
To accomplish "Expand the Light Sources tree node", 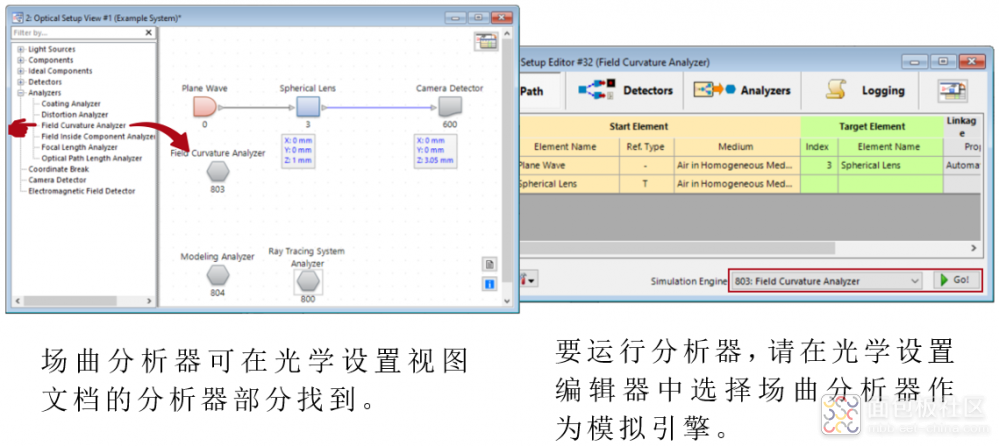I will (21, 49).
